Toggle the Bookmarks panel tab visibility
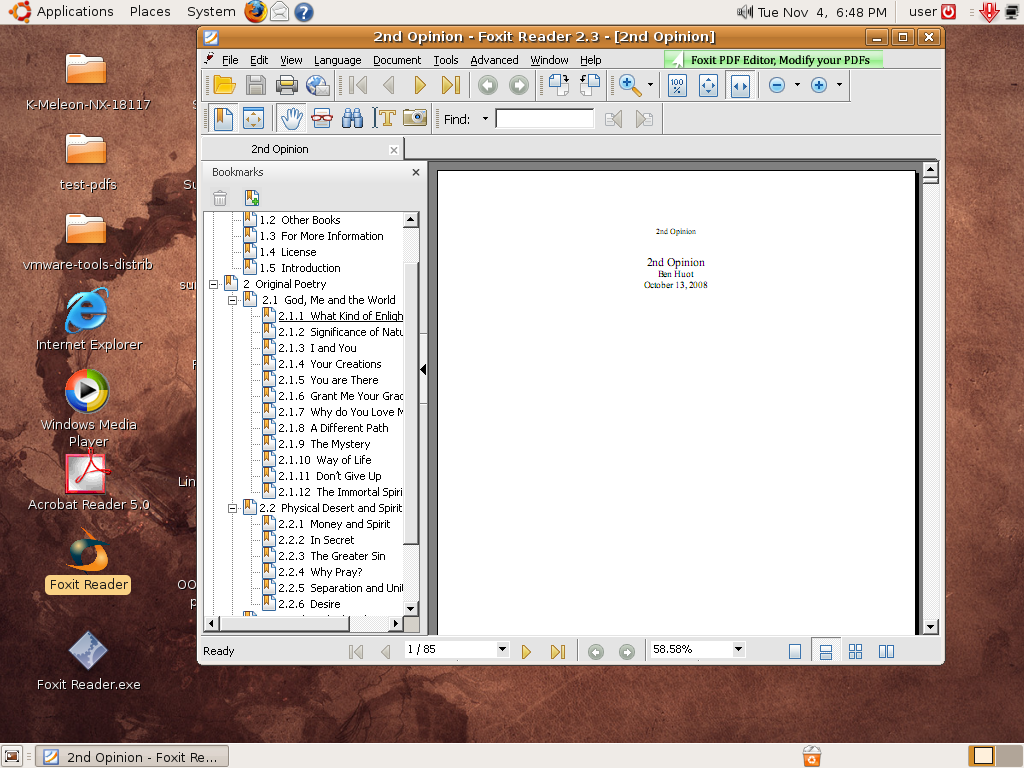The image size is (1024, 768). [x=226, y=118]
